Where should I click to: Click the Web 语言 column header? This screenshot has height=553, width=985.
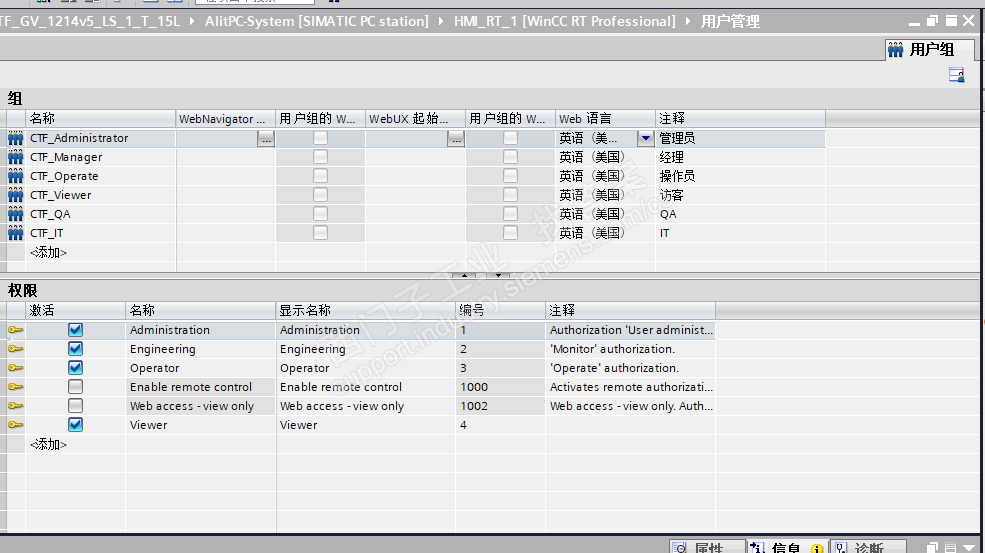pos(605,119)
